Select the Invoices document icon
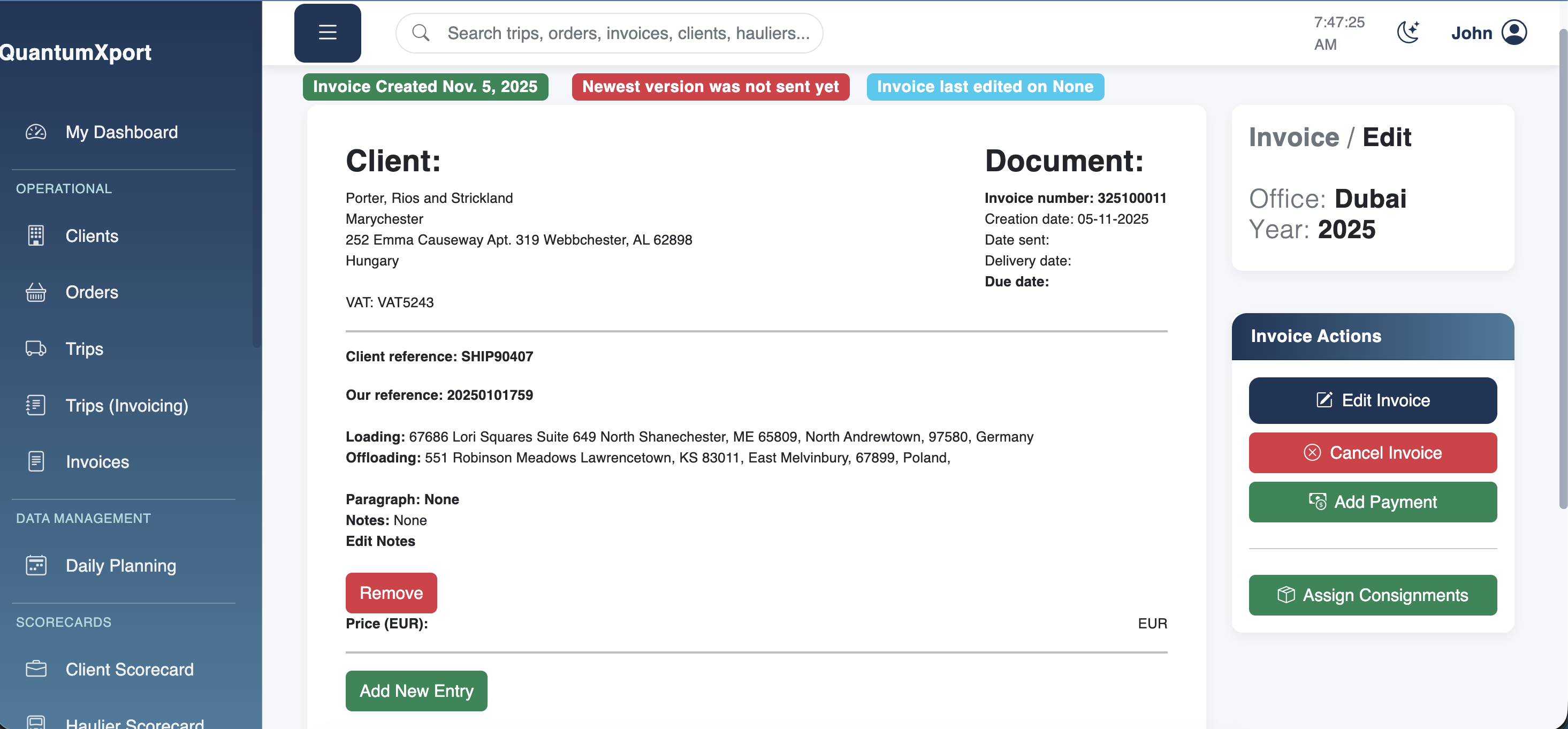 pos(36,461)
